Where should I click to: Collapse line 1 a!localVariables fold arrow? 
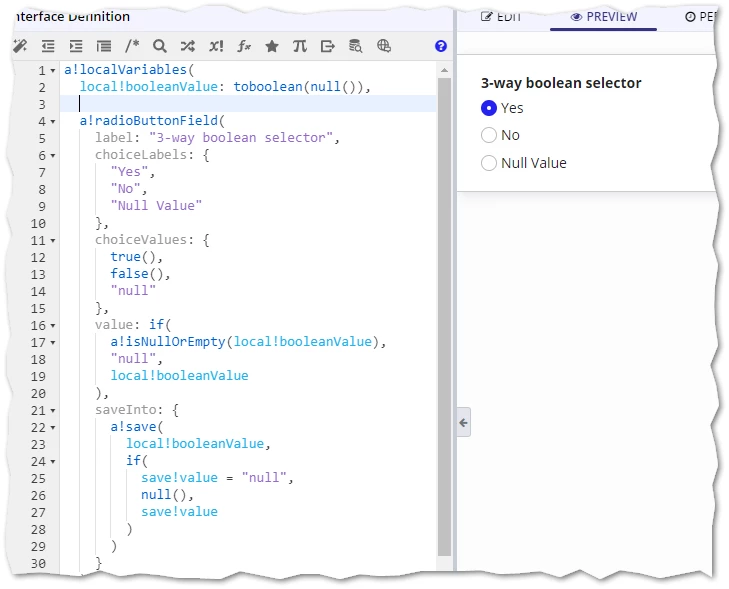point(53,71)
